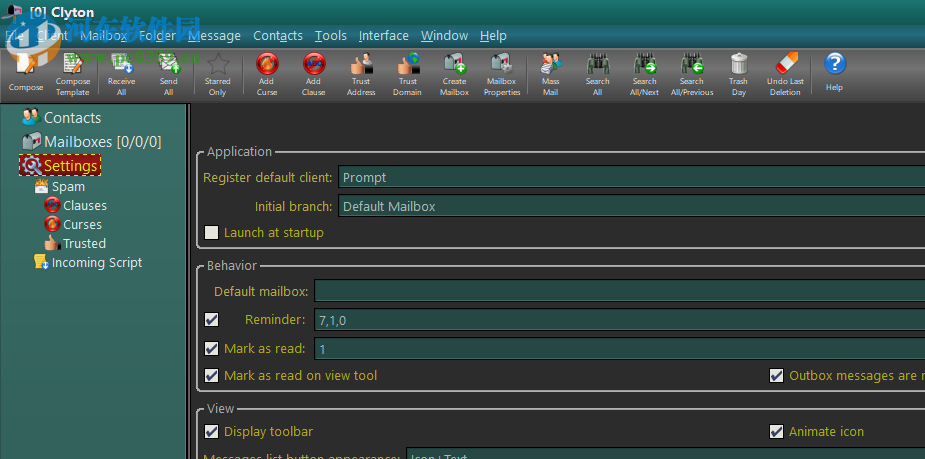Click the Create Mailbox icon
Screen dimensions: 925x459
click(454, 63)
